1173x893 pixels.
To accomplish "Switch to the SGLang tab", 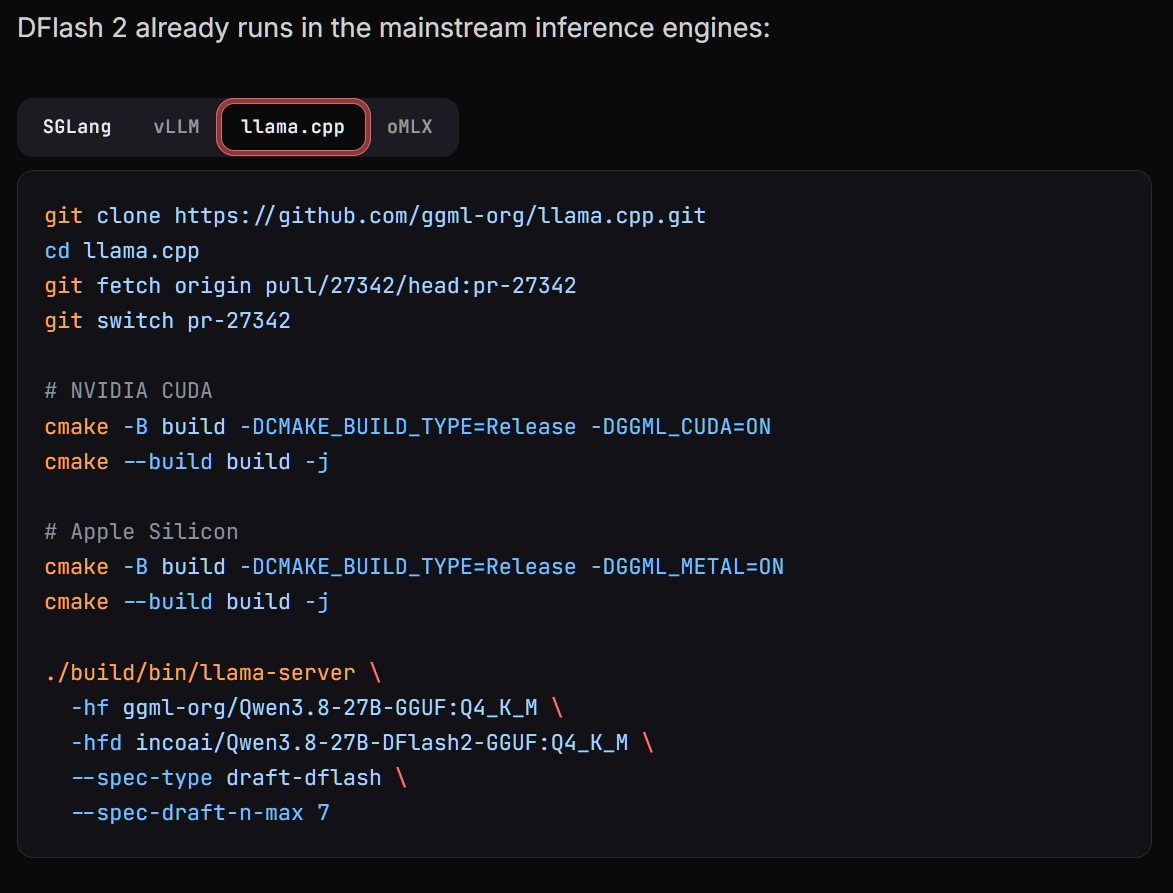I will click(x=77, y=127).
